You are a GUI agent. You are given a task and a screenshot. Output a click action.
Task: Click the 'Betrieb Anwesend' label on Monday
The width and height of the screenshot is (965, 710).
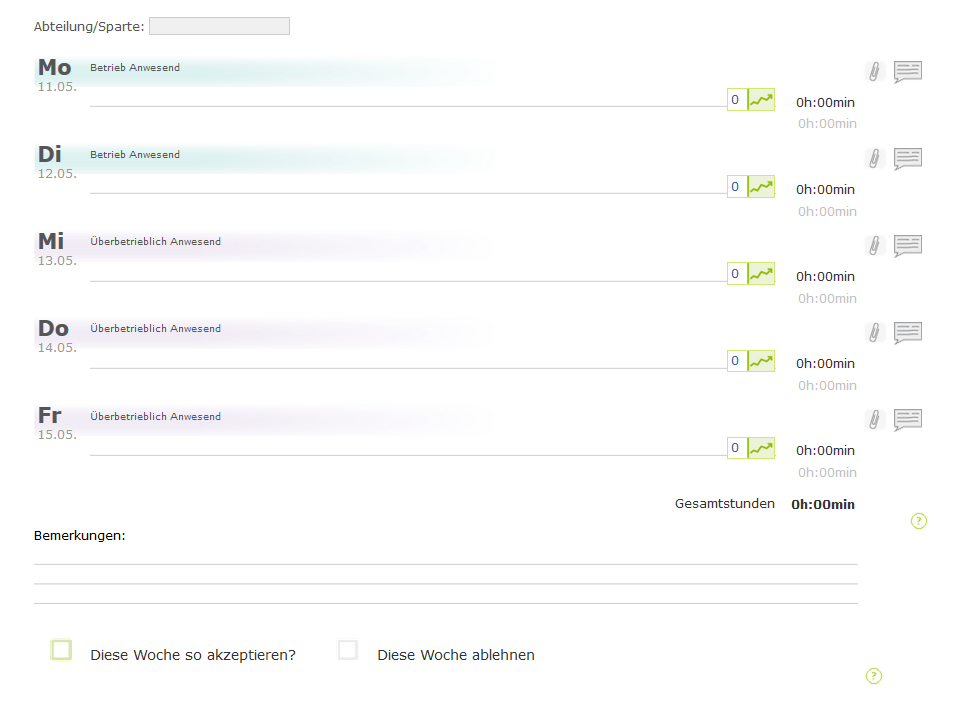coord(135,68)
